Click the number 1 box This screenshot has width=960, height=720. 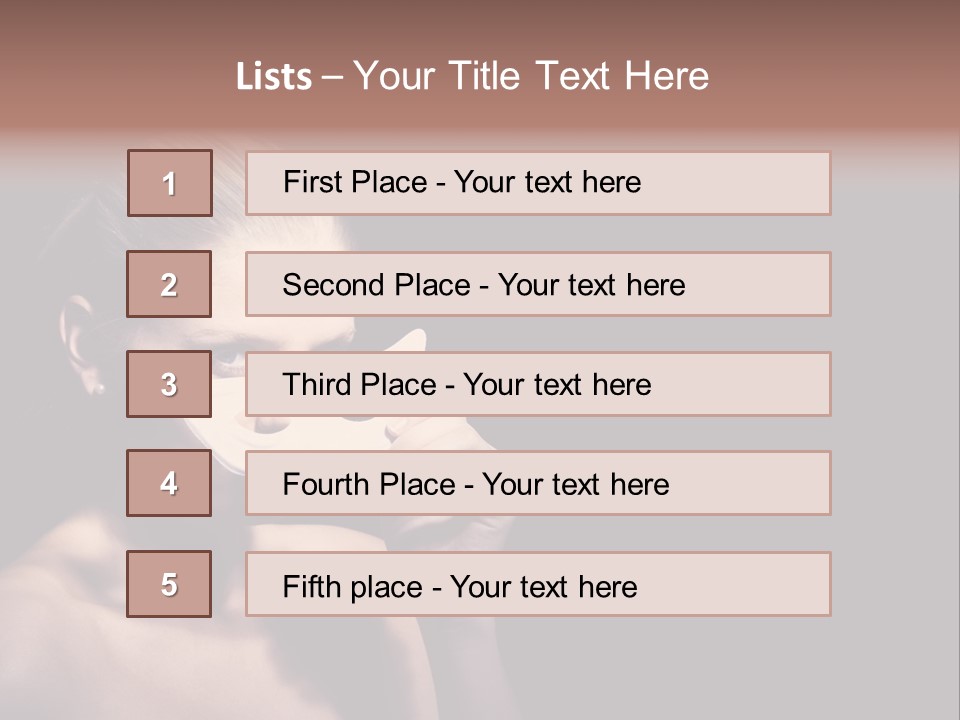[170, 183]
